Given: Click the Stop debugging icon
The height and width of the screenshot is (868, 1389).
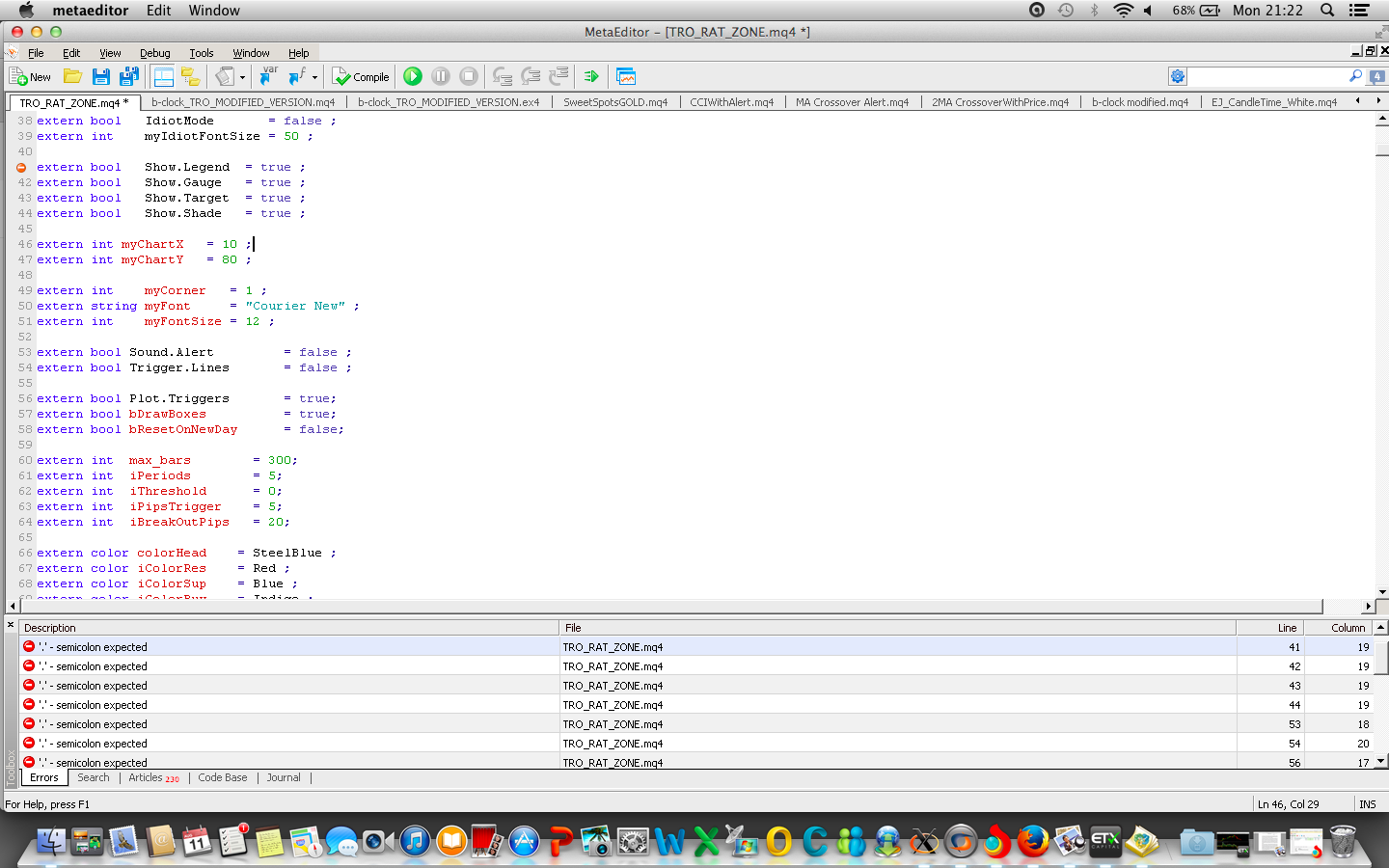Looking at the screenshot, I should 468,76.
